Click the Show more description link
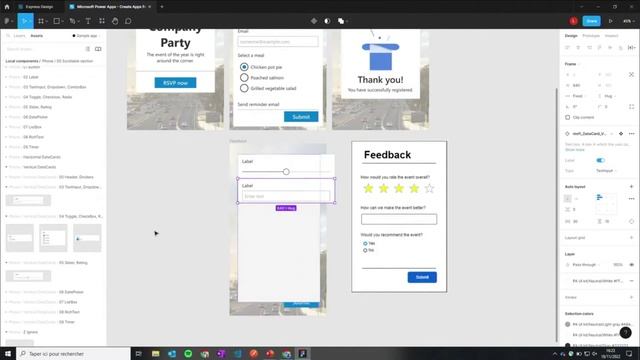Viewport: 640px width, 360px height. click(x=575, y=150)
